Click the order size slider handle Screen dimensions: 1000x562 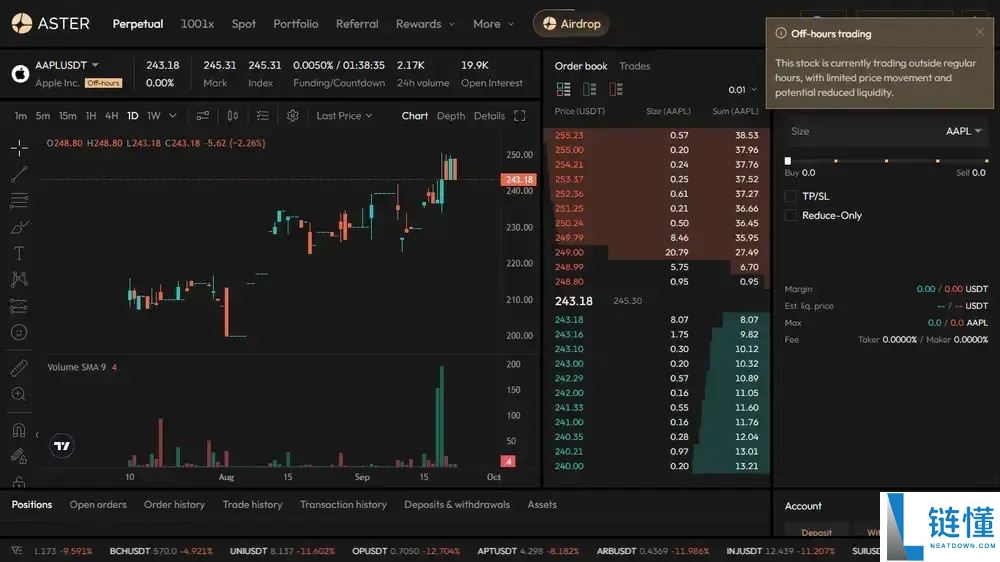788,161
